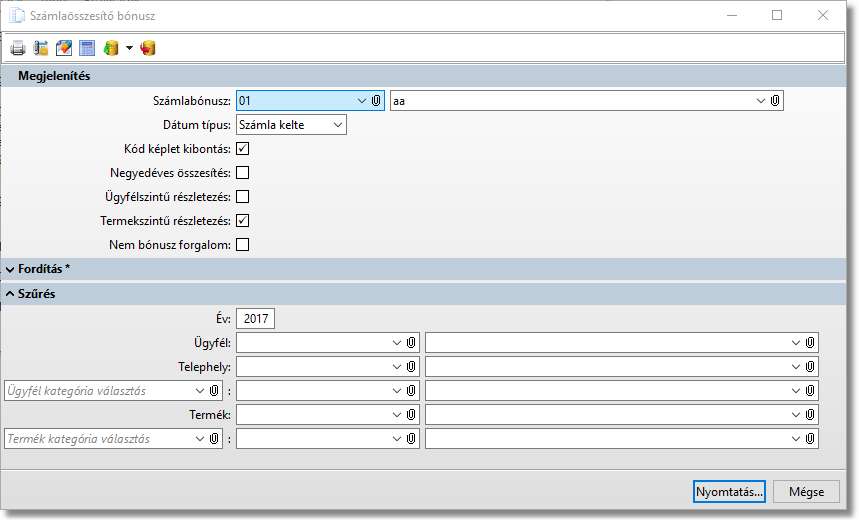Screen dimensions: 859x522
Task: Expand the Fordítás * section
Action: (10, 269)
